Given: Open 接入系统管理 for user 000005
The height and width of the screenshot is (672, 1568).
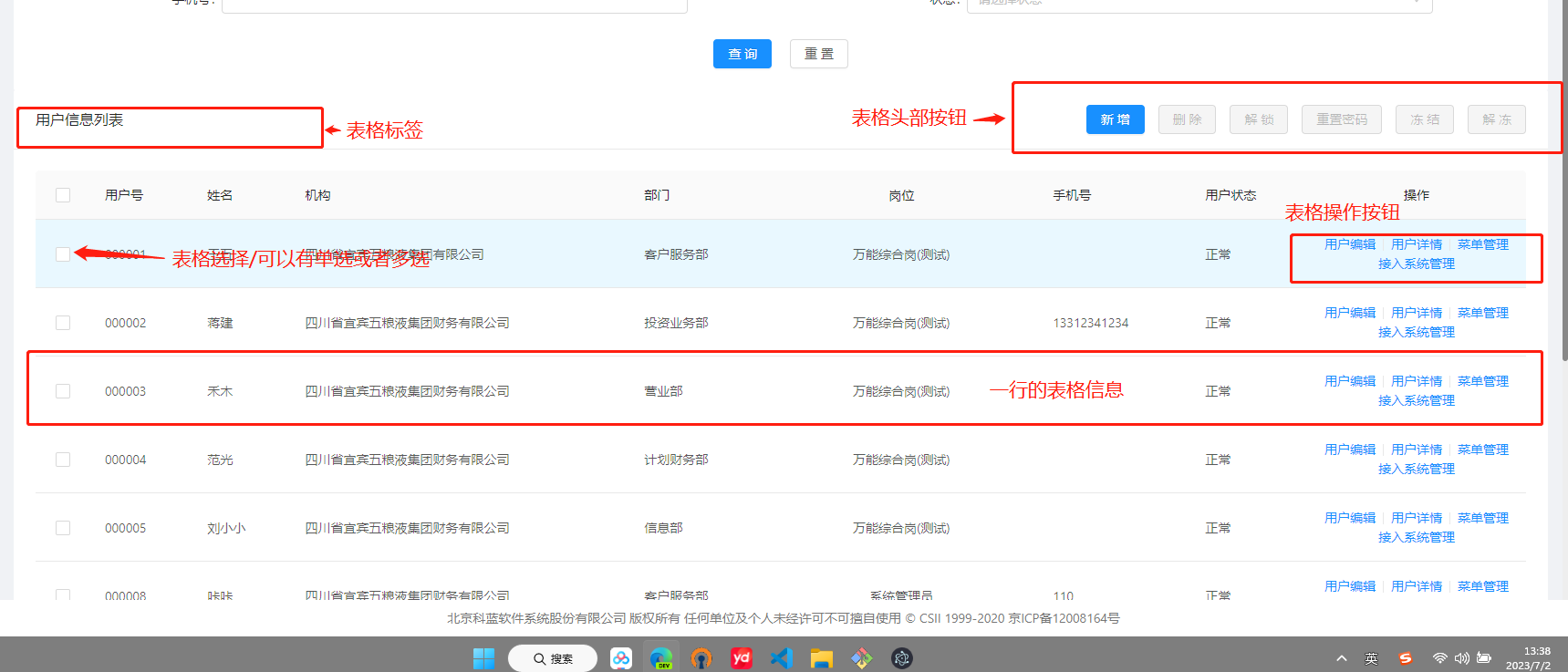Looking at the screenshot, I should click(1417, 537).
